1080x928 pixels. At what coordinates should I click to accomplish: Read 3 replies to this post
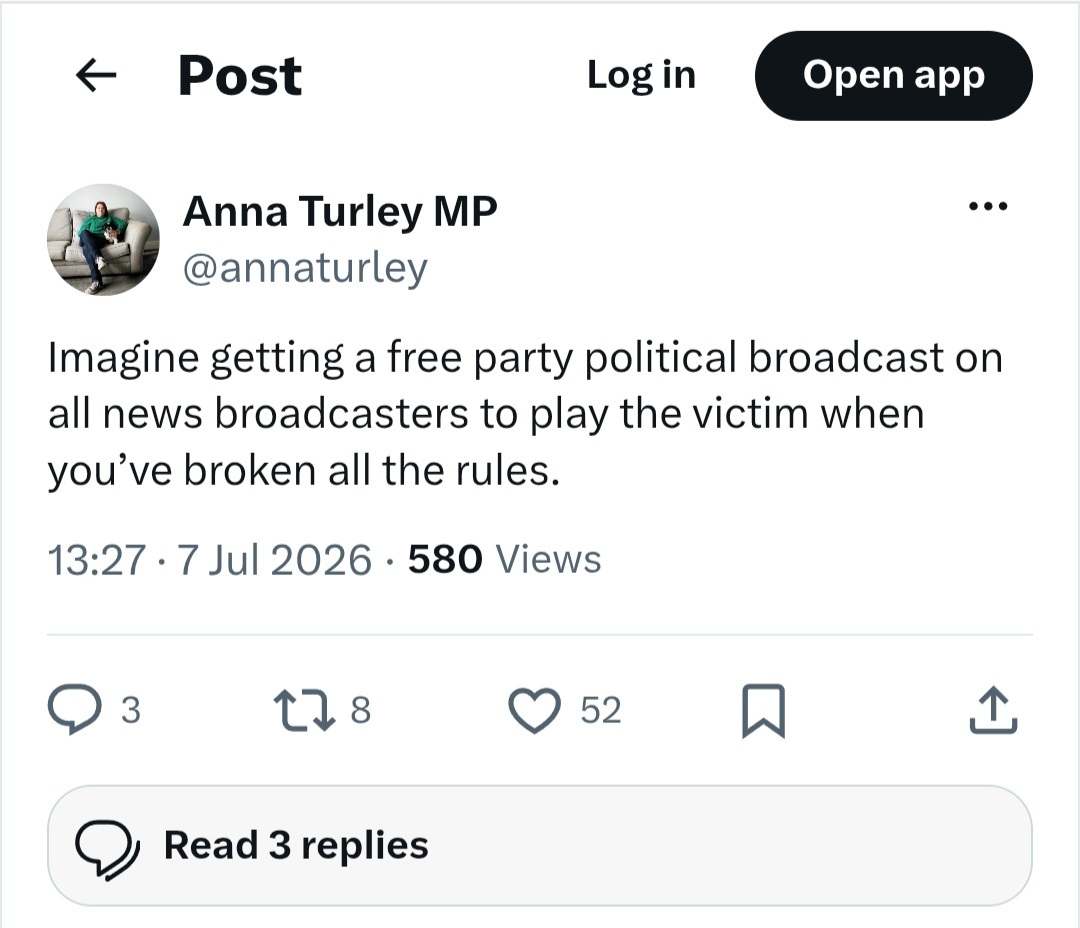pos(539,845)
